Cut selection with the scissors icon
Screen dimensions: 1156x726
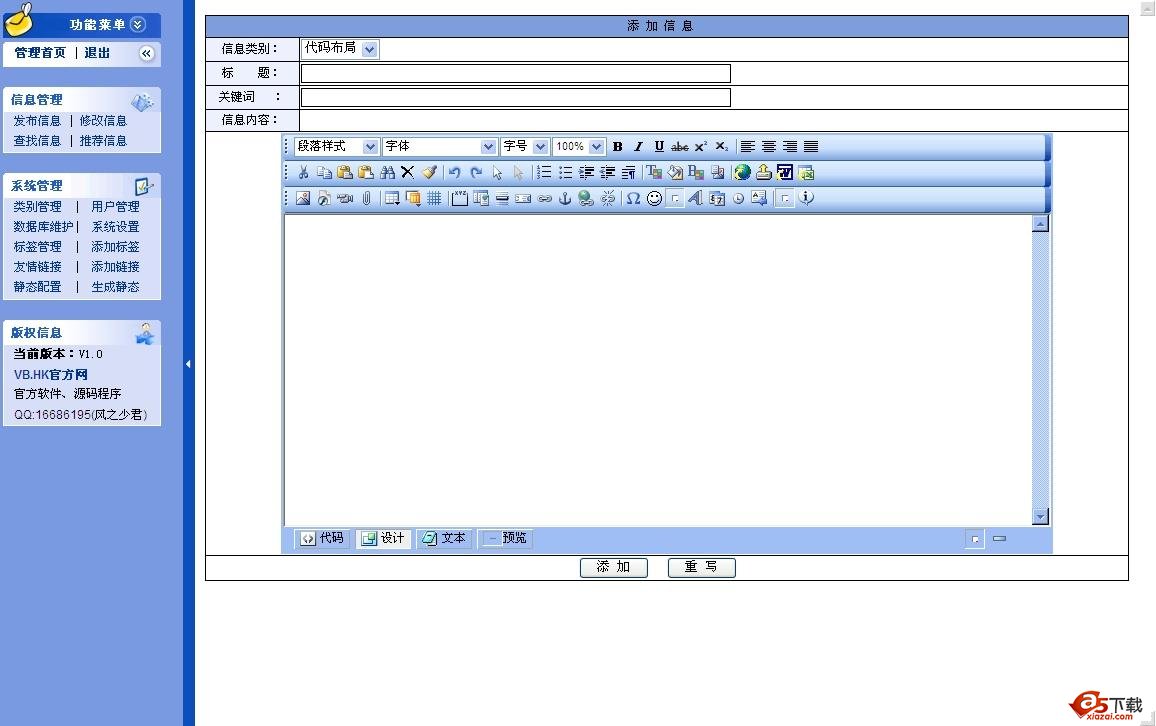pos(303,172)
